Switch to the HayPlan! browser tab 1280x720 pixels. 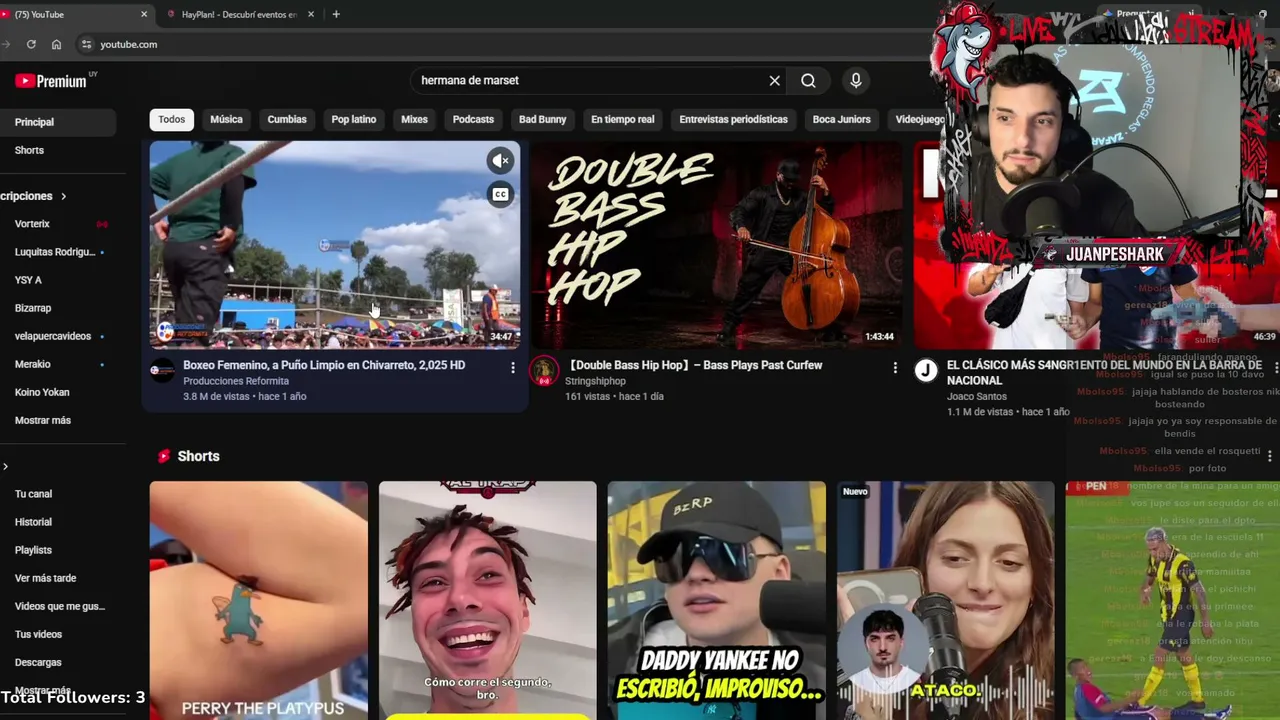(240, 14)
